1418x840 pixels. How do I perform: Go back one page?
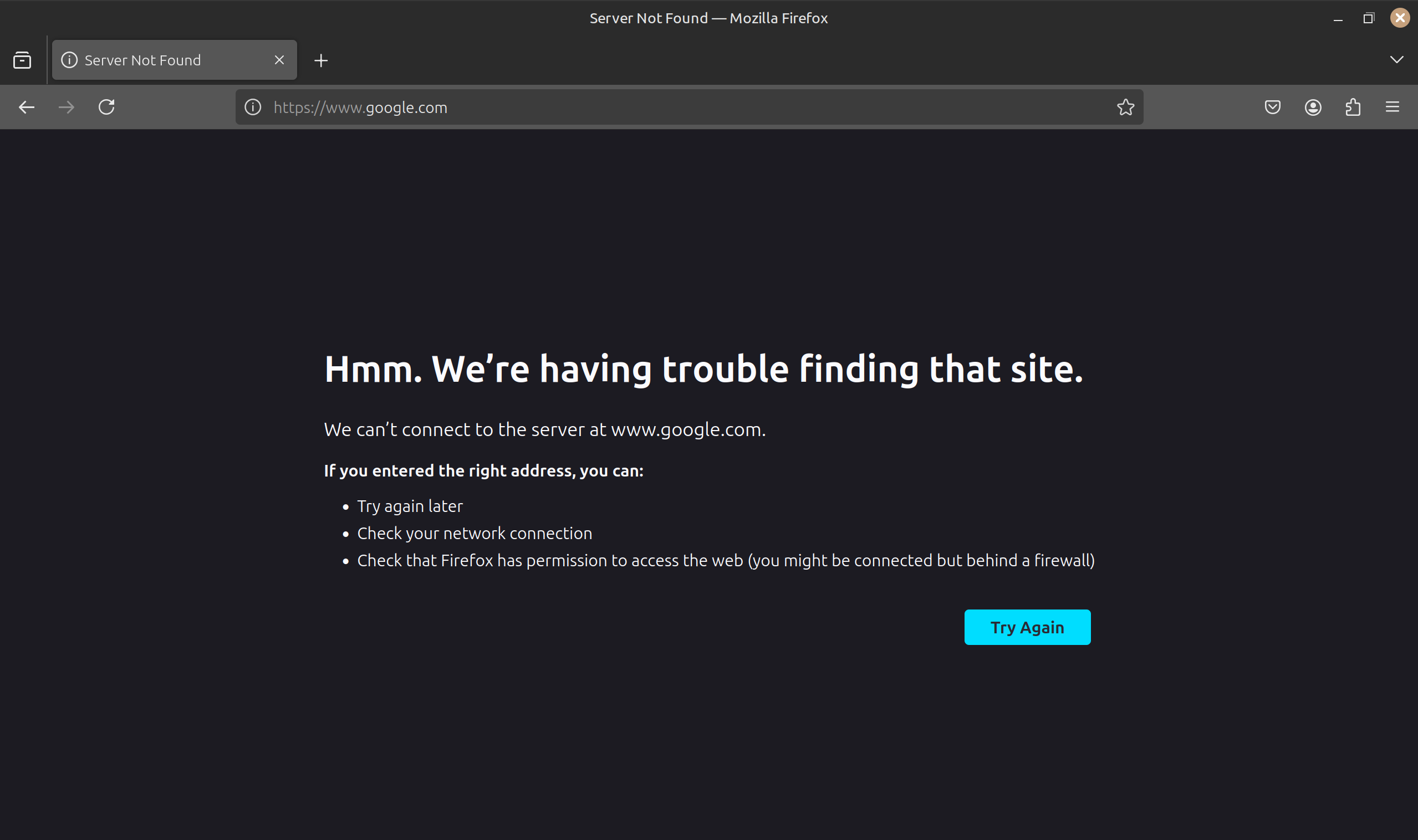click(x=27, y=107)
